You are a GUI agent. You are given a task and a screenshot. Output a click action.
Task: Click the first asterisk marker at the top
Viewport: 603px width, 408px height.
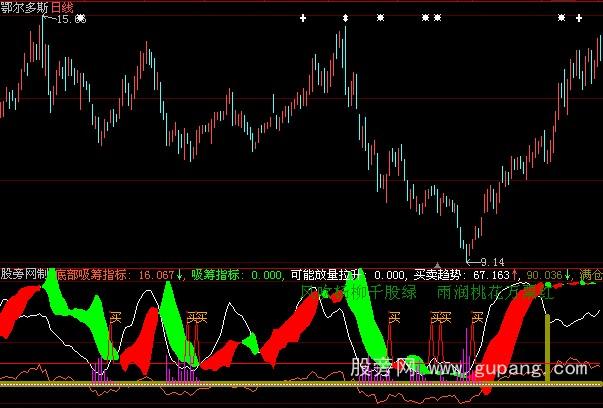click(379, 18)
